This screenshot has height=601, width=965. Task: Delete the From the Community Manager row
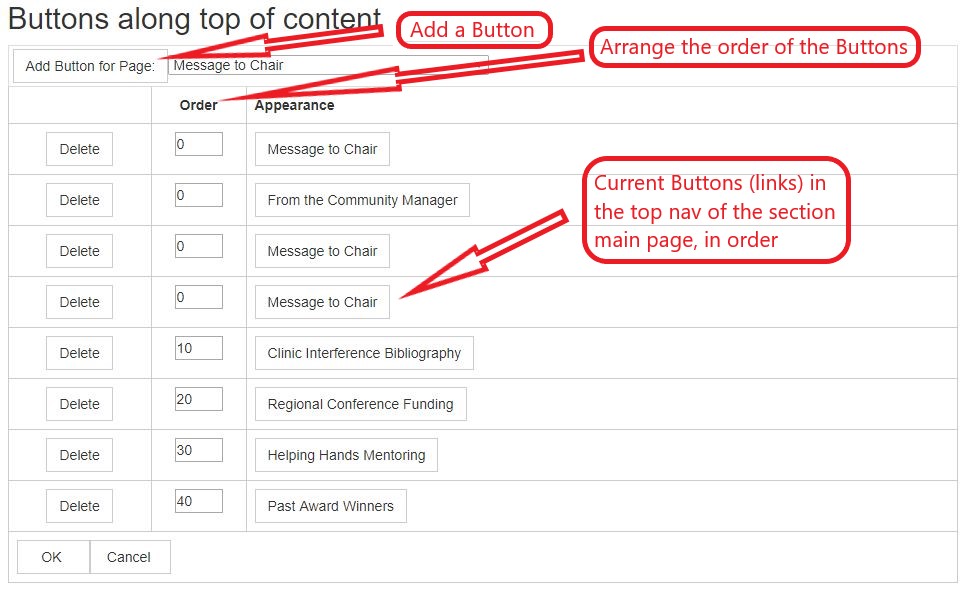(x=79, y=200)
